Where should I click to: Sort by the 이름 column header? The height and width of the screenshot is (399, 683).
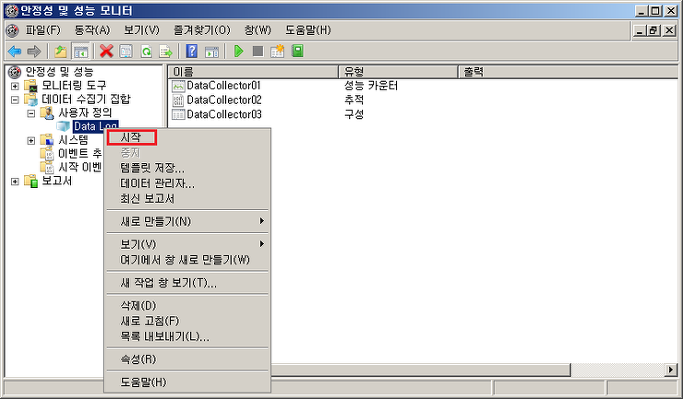tap(254, 72)
